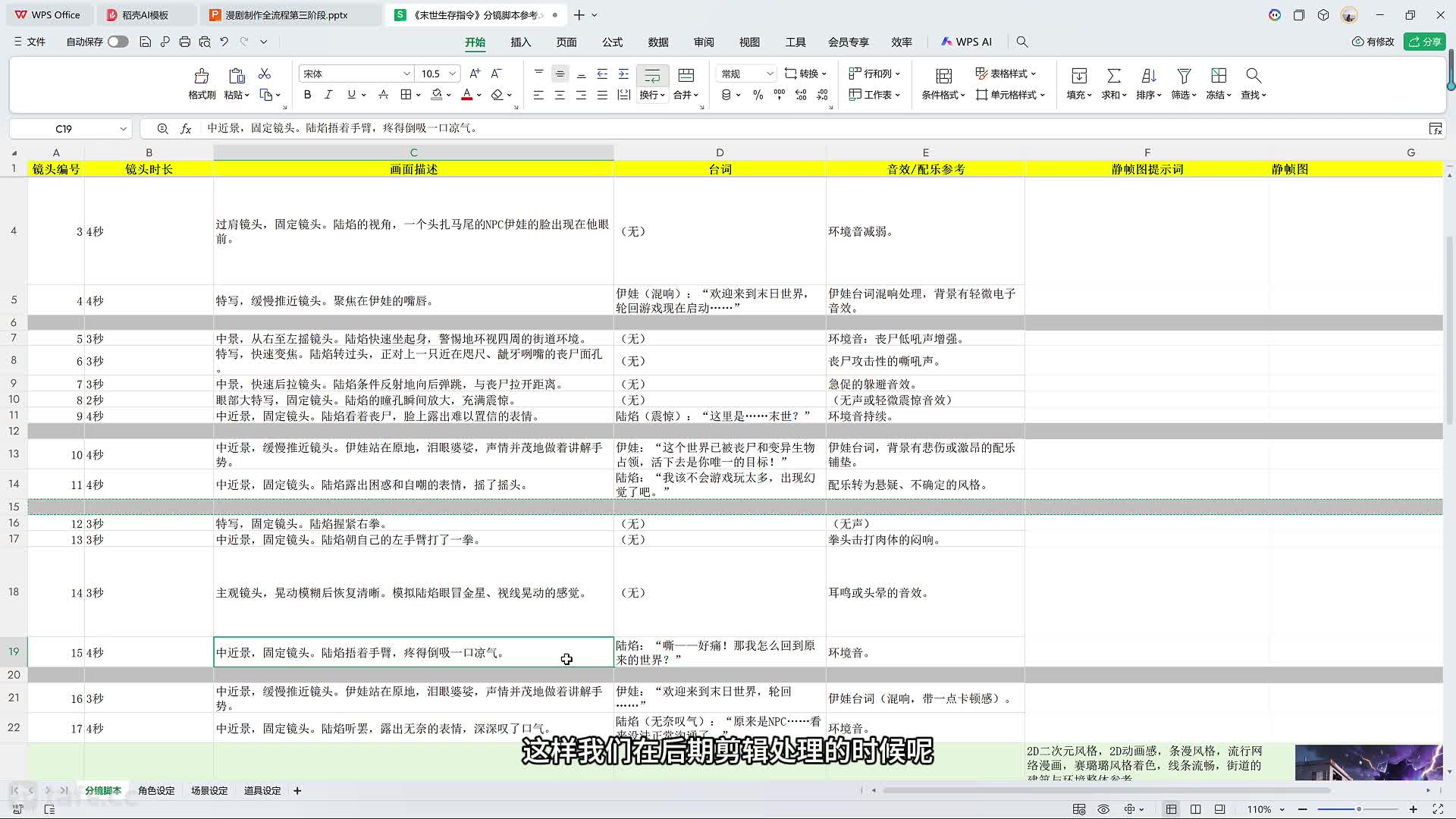Toggle the AutoSave (自动保存) switch
This screenshot has height=819, width=1456.
tap(118, 42)
